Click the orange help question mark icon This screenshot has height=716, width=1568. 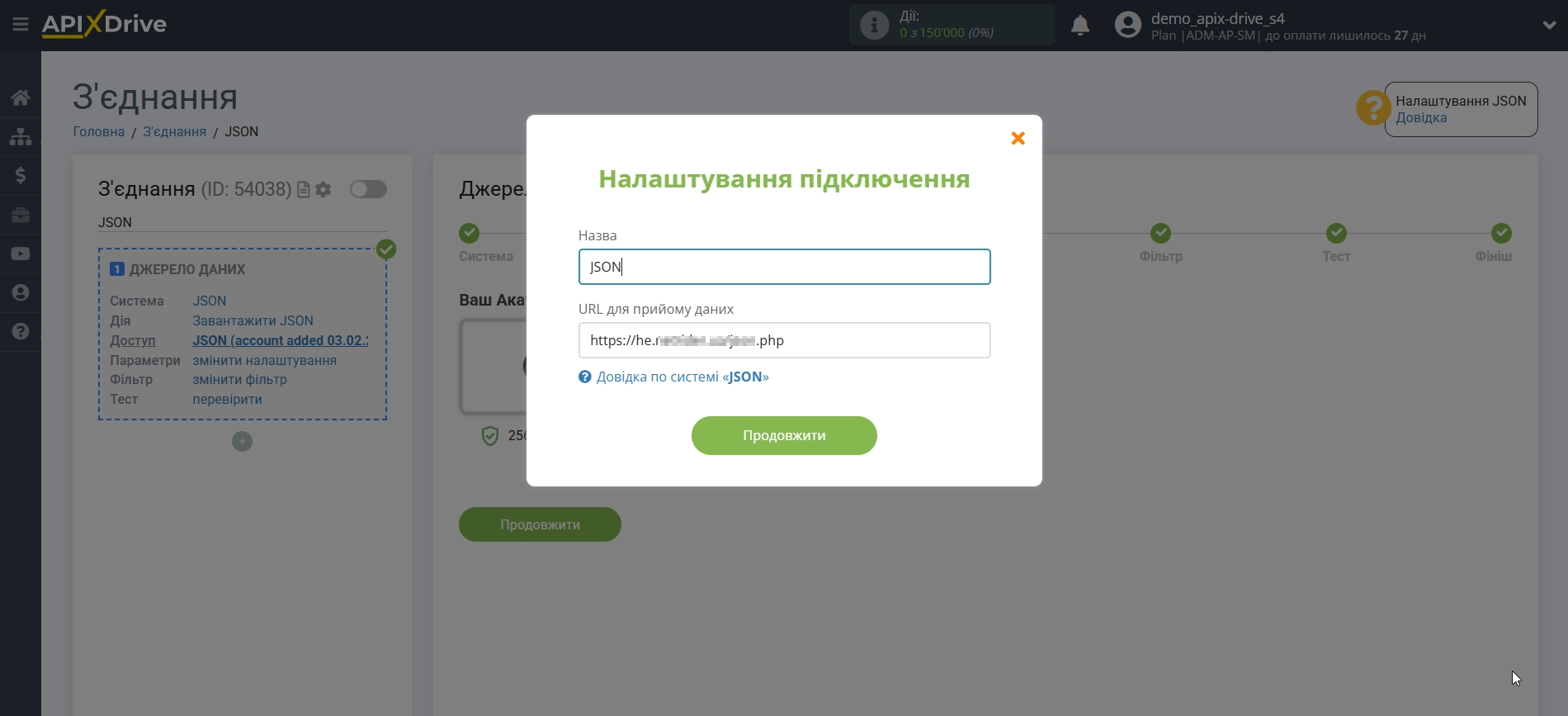pyautogui.click(x=1373, y=108)
